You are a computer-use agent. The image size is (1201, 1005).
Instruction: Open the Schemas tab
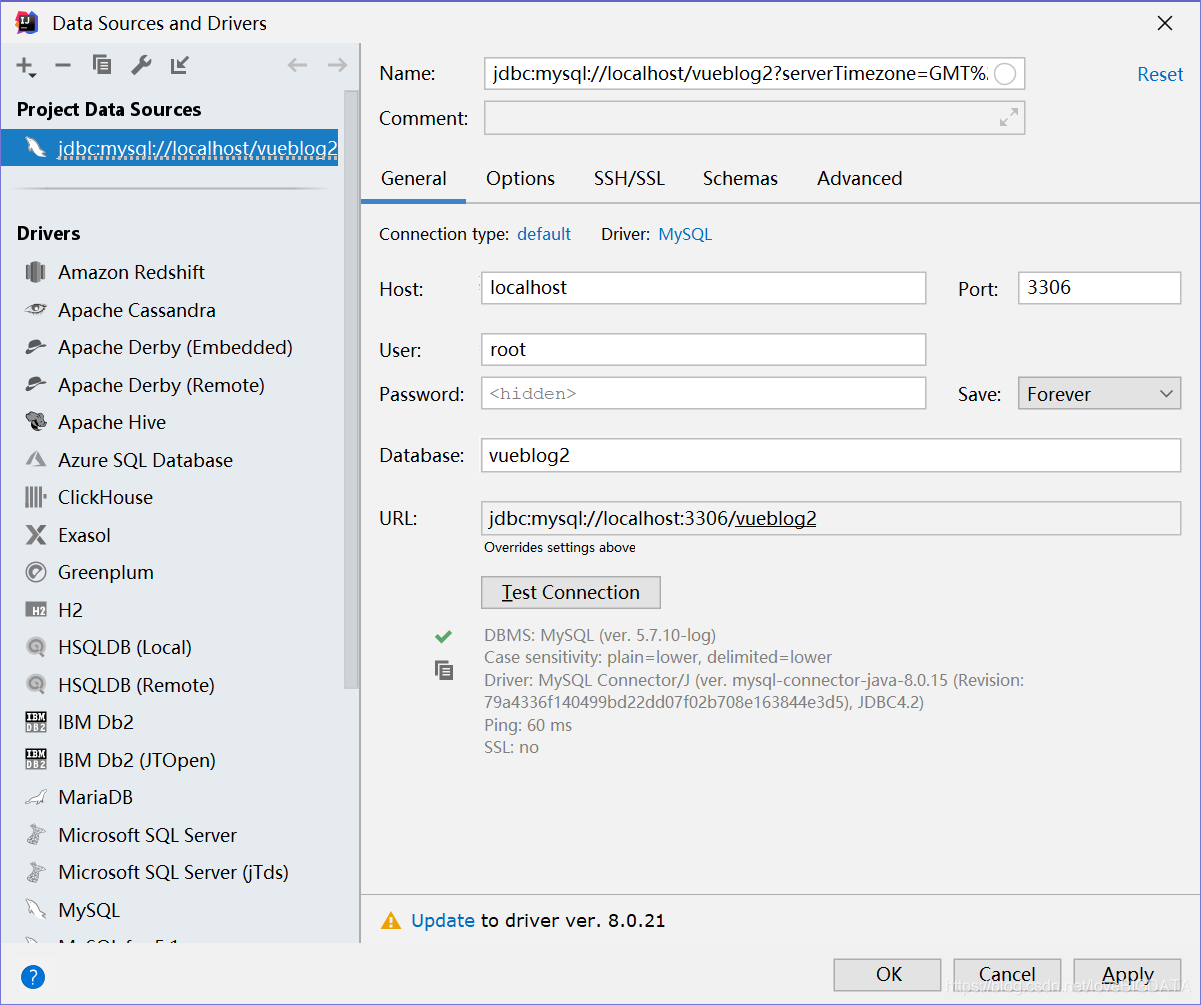pyautogui.click(x=740, y=179)
